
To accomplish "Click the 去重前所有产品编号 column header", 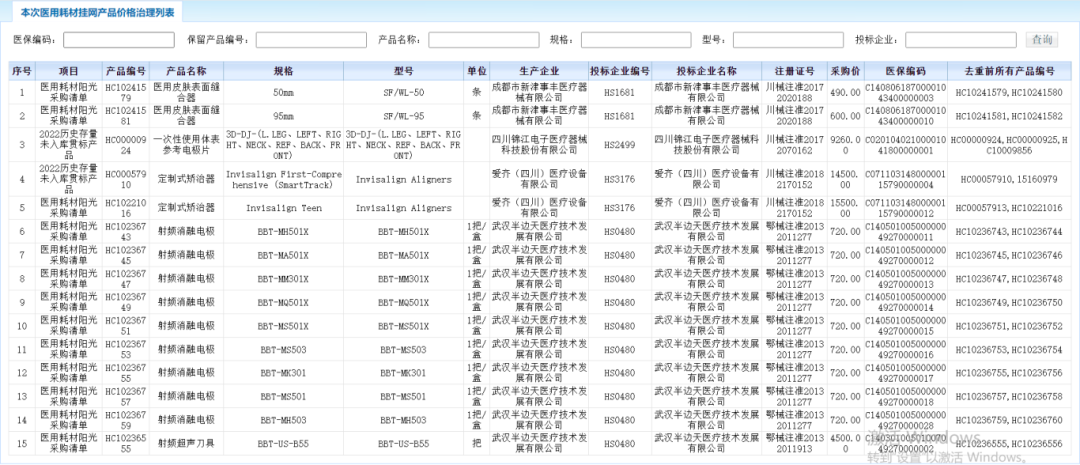I will (x=1009, y=71).
